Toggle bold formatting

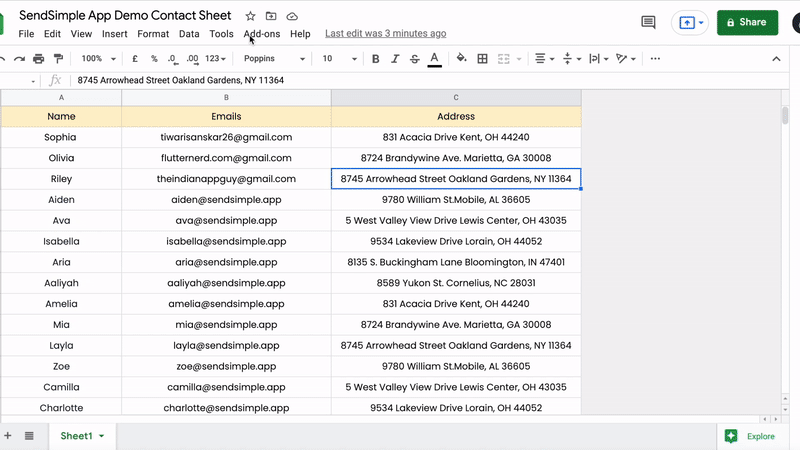pos(376,59)
